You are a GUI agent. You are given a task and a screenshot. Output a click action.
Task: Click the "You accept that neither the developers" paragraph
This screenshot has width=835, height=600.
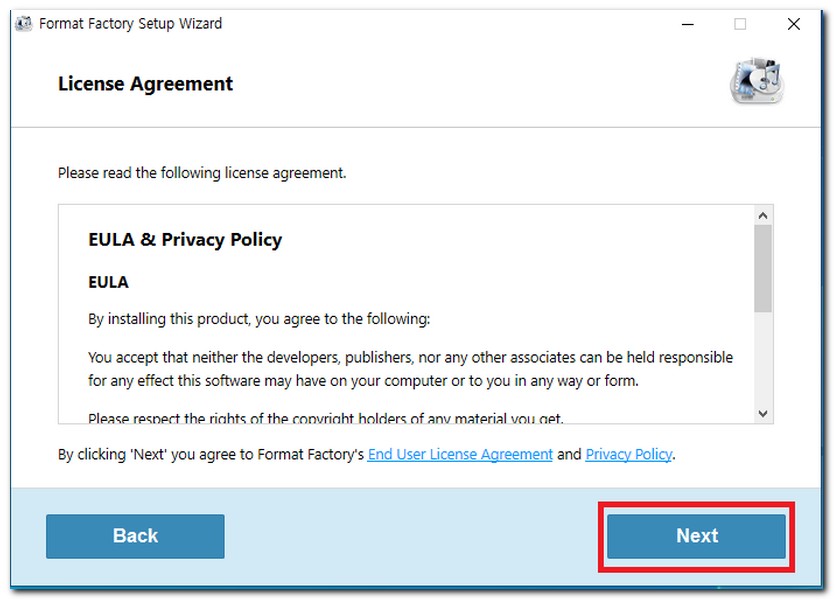(410, 368)
